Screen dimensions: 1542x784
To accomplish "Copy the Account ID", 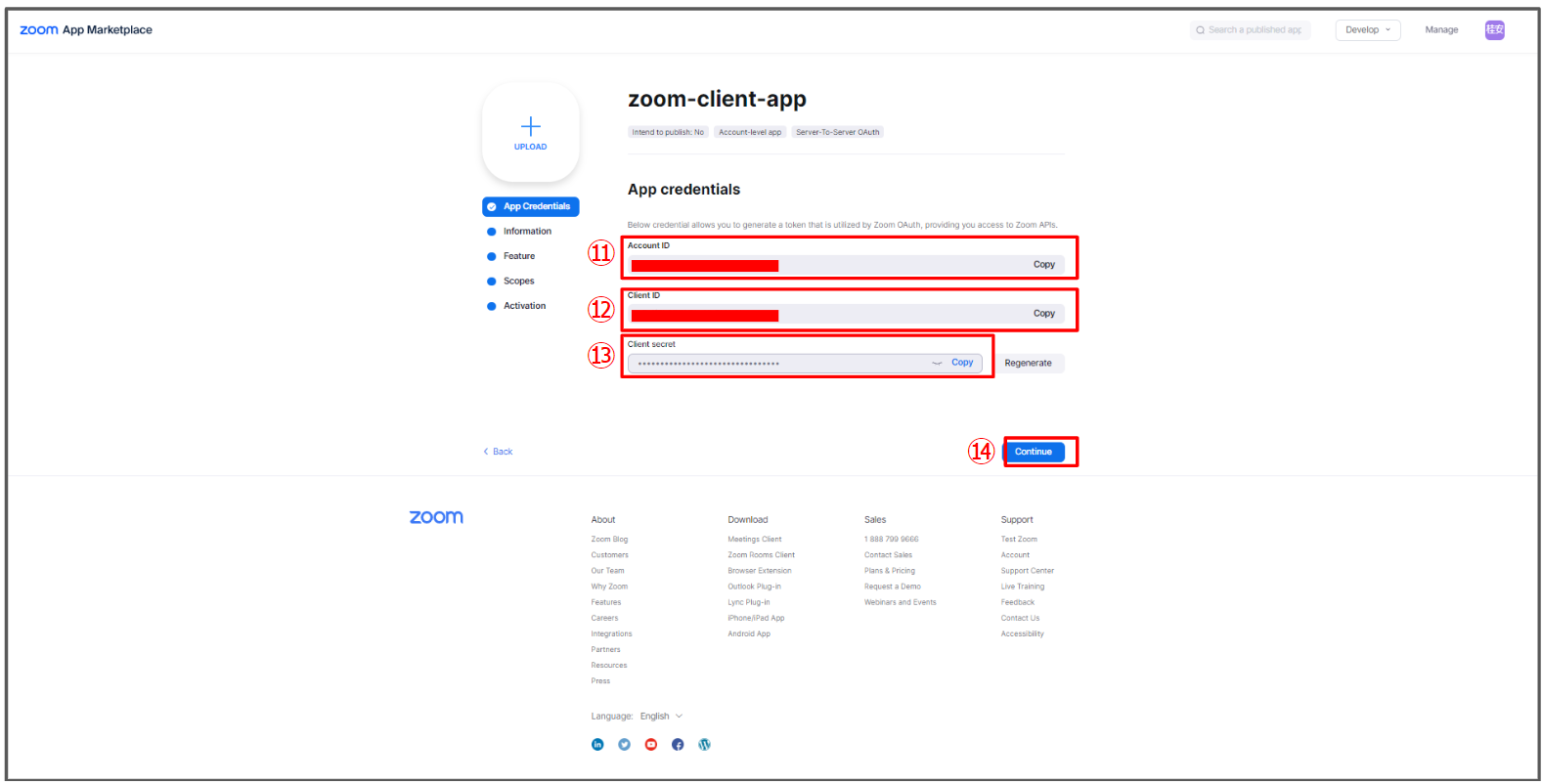I will pyautogui.click(x=1044, y=265).
